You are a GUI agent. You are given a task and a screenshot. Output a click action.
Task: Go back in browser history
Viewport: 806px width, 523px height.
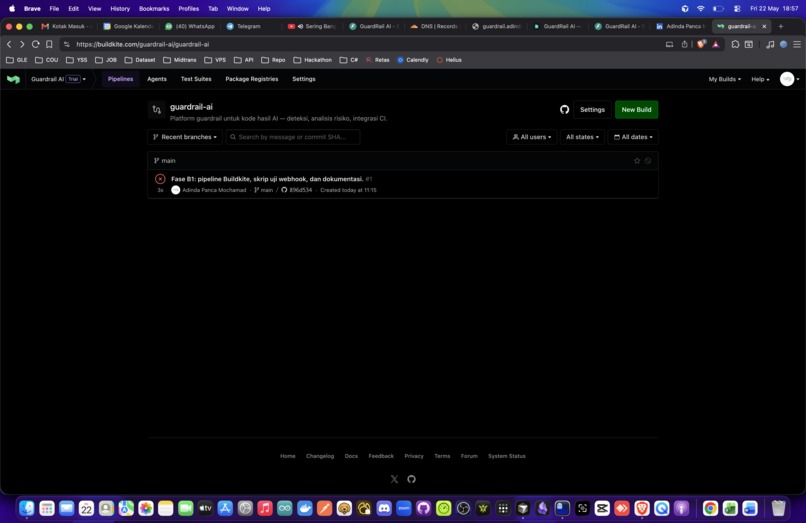click(9, 44)
